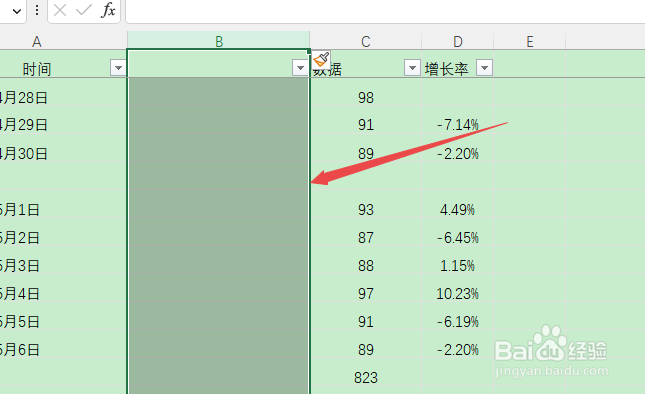
Task: Select the data cell with value 98
Action: click(x=366, y=92)
